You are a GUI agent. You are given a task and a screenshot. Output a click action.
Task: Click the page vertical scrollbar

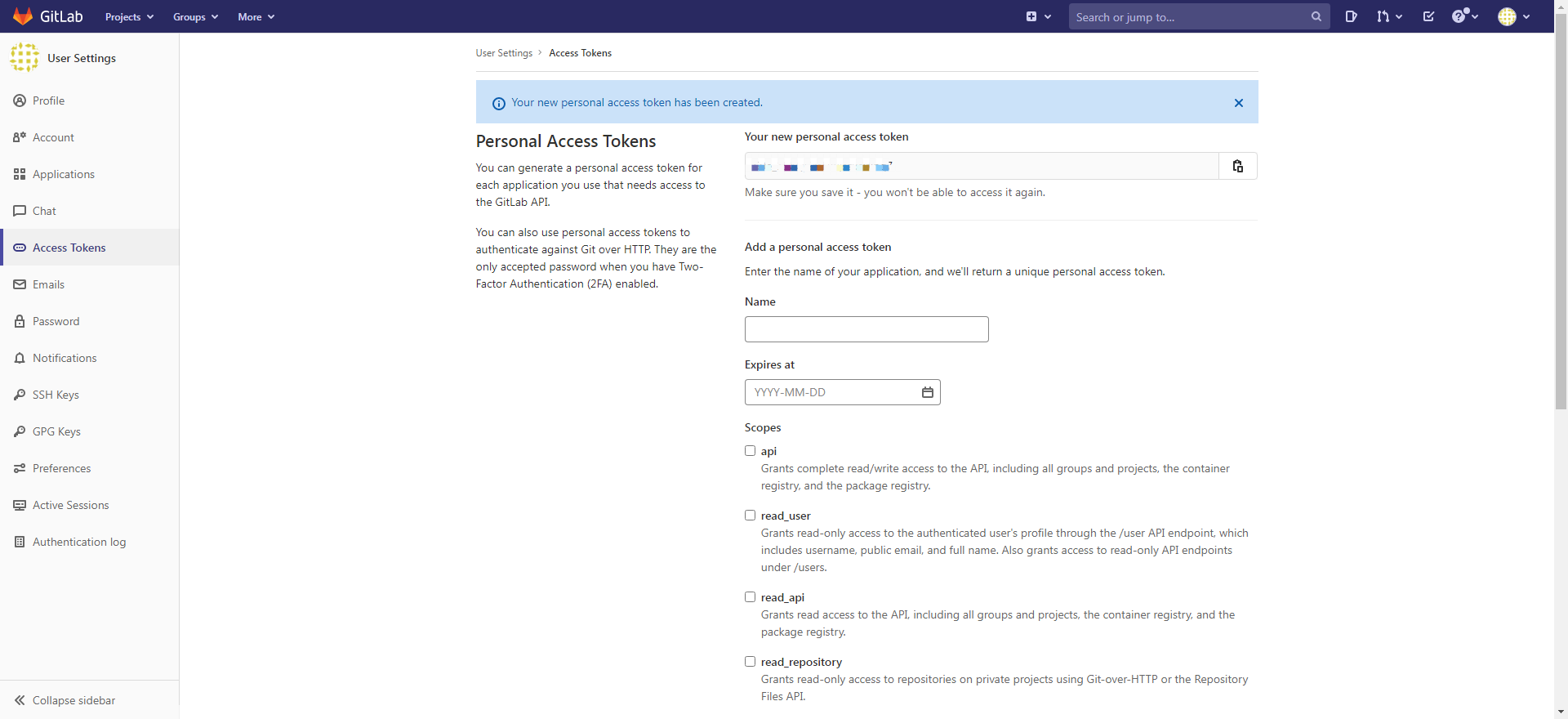coord(1561,245)
